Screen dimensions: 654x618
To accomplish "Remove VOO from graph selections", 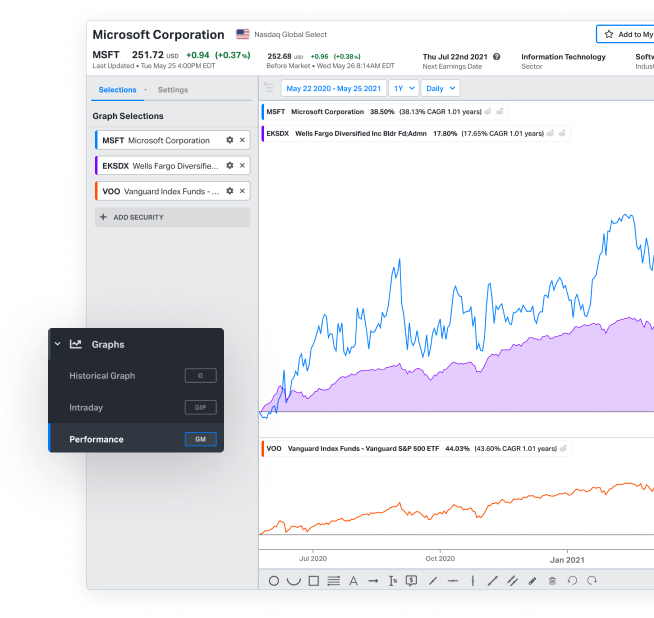I will [x=242, y=191].
